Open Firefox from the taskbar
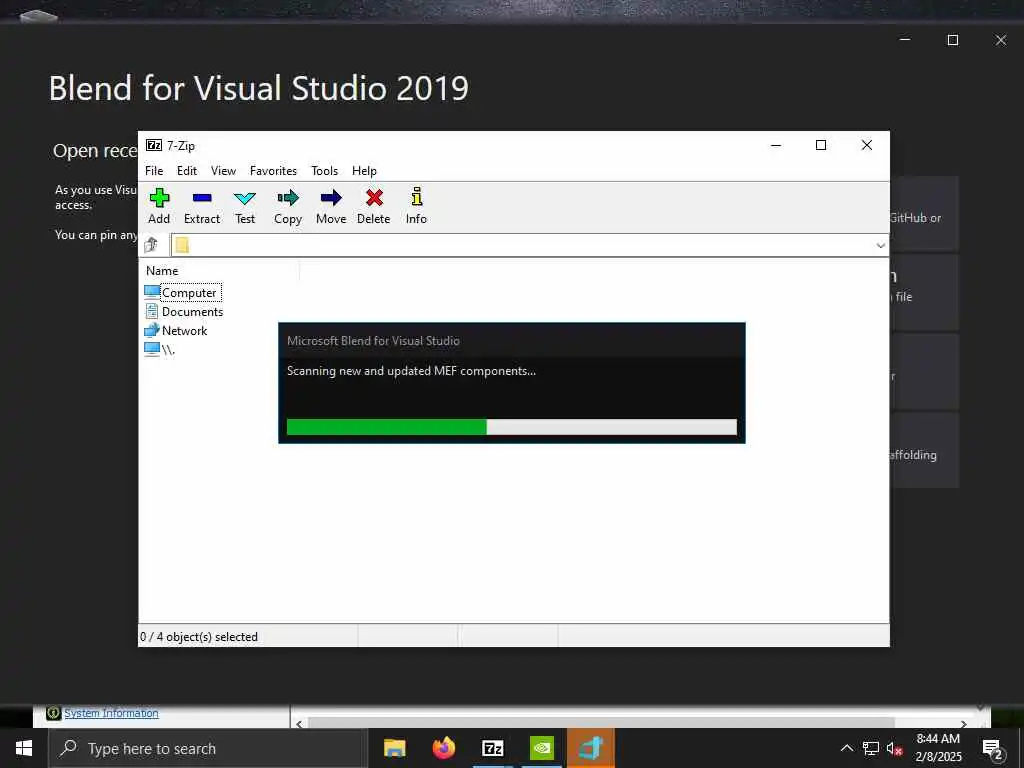Image resolution: width=1024 pixels, height=768 pixels. click(443, 748)
